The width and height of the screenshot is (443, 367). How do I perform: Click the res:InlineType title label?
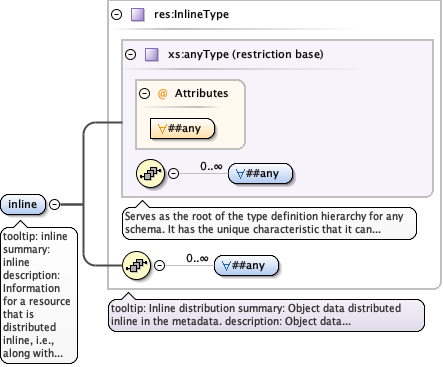pos(192,15)
